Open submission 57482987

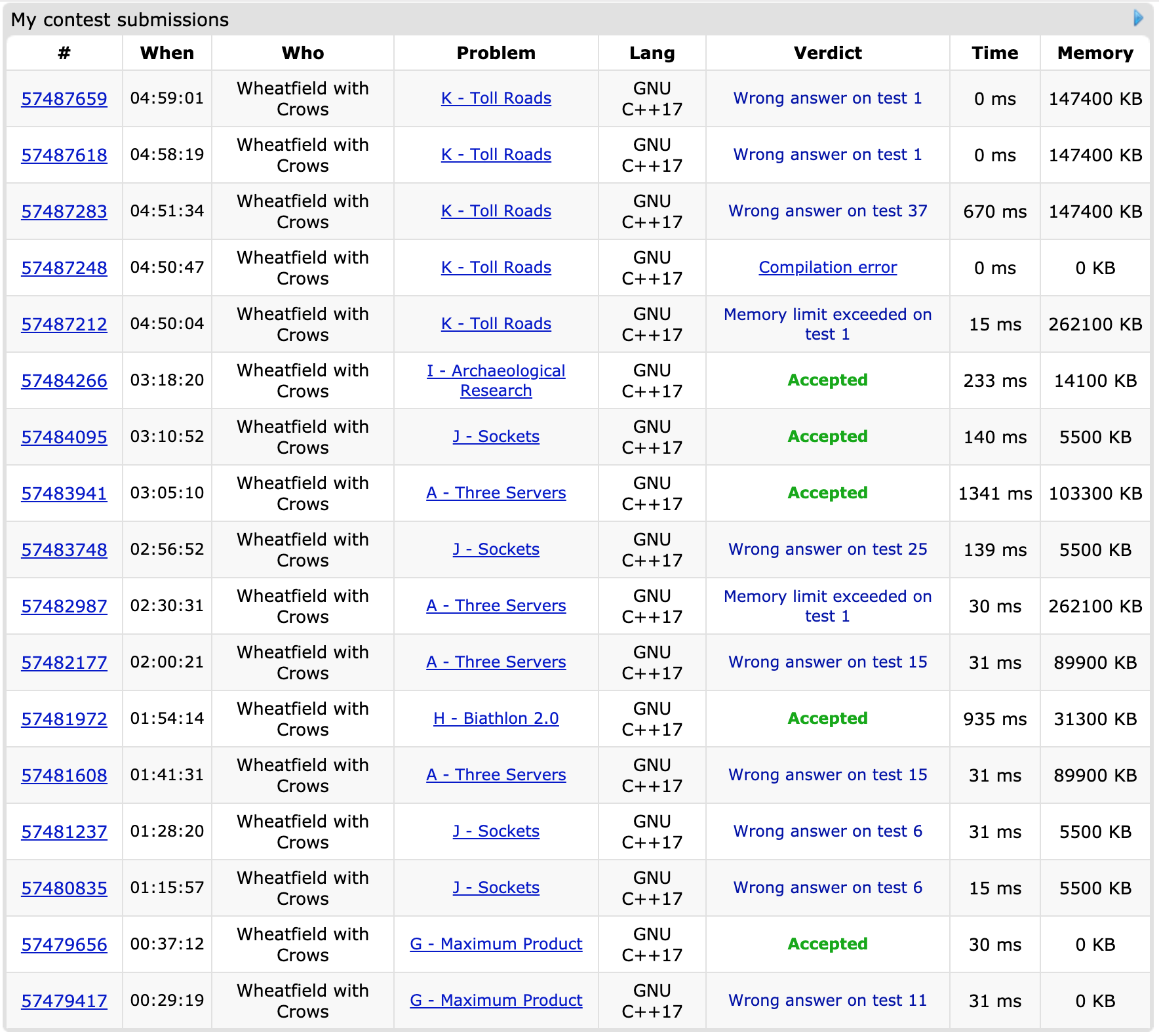(x=64, y=607)
